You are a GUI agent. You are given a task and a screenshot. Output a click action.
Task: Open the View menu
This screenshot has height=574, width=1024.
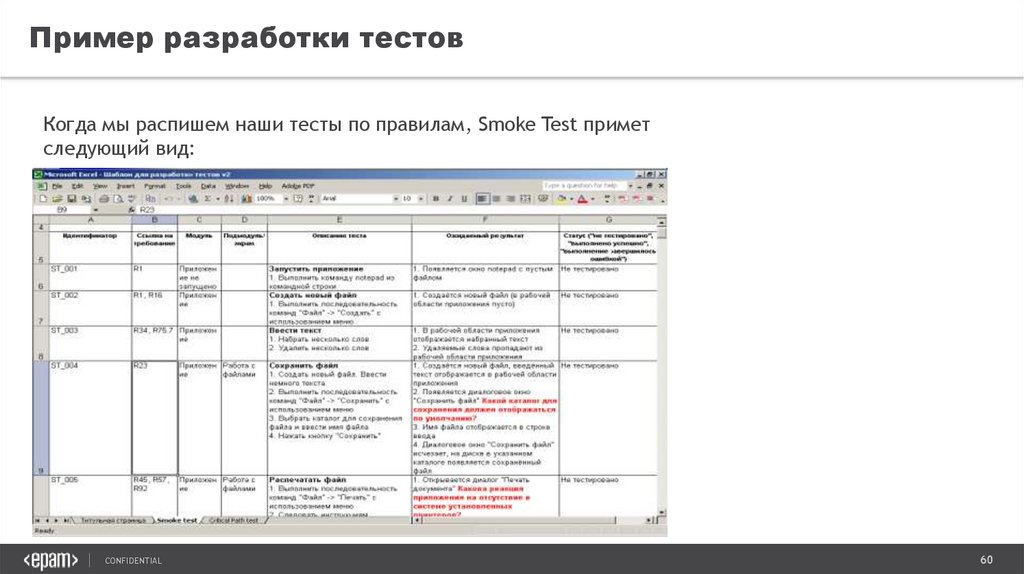[x=100, y=186]
